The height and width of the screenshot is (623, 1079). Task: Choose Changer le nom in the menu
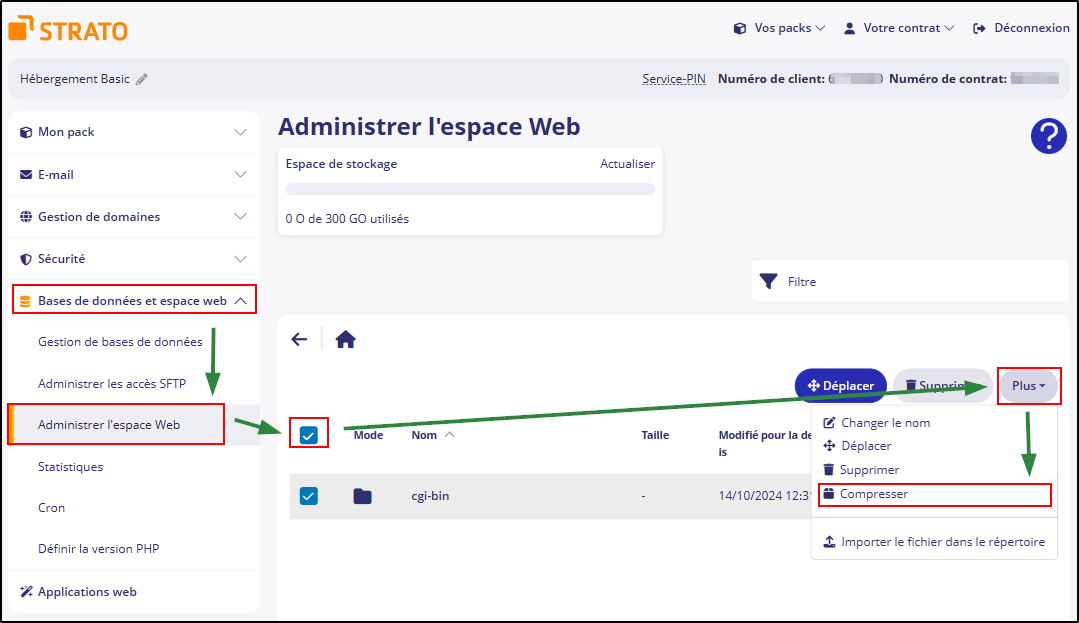(x=885, y=423)
